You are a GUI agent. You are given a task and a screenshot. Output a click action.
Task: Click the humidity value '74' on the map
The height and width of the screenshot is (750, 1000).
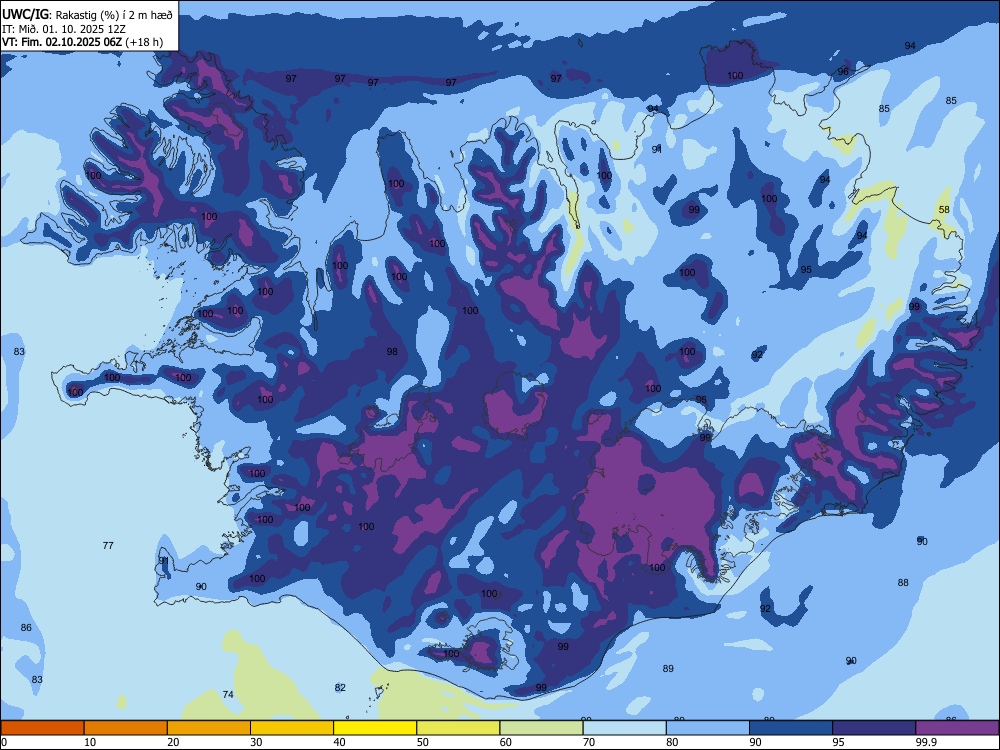pos(228,695)
